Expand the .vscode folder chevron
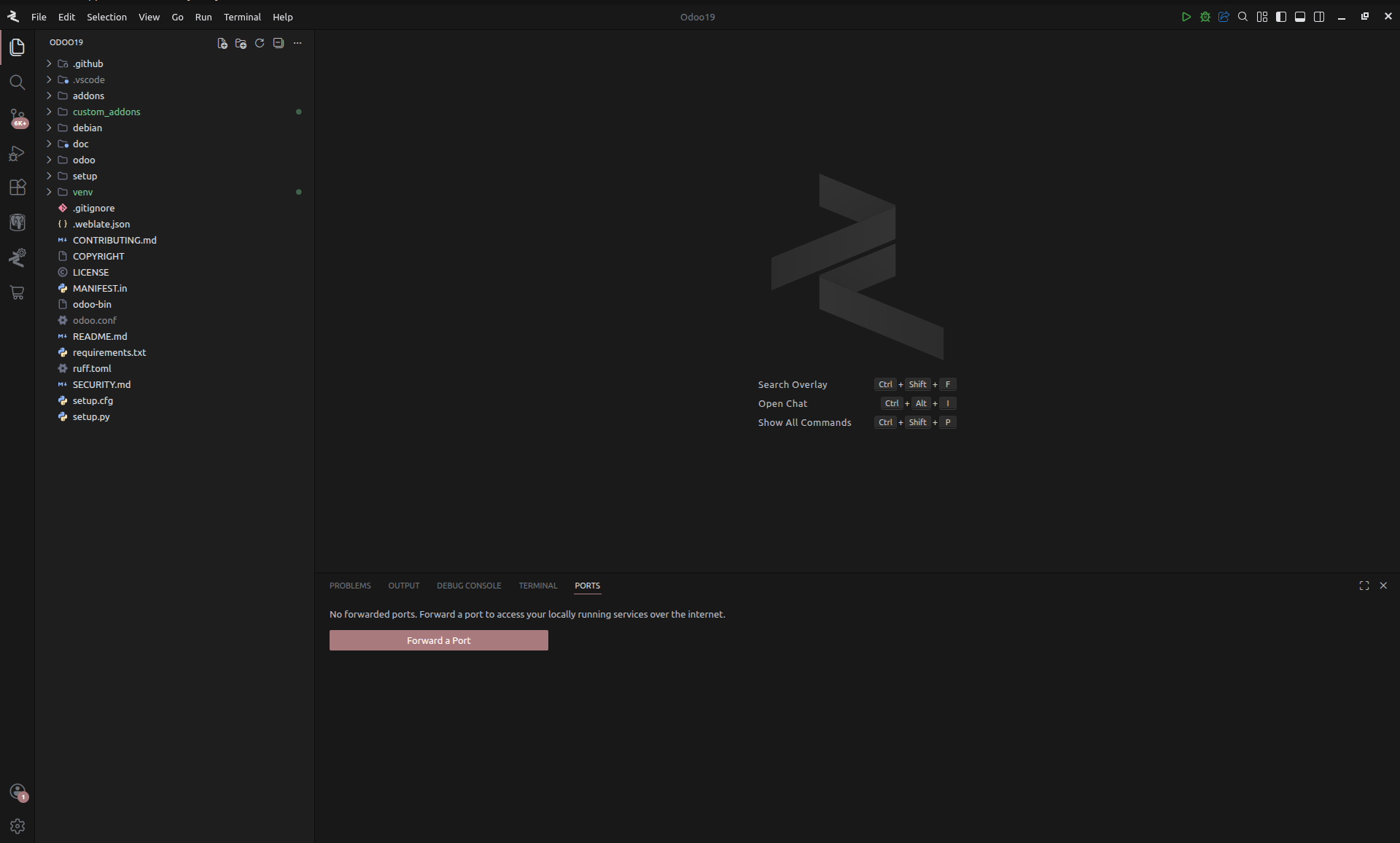Viewport: 1400px width, 843px height. tap(49, 79)
